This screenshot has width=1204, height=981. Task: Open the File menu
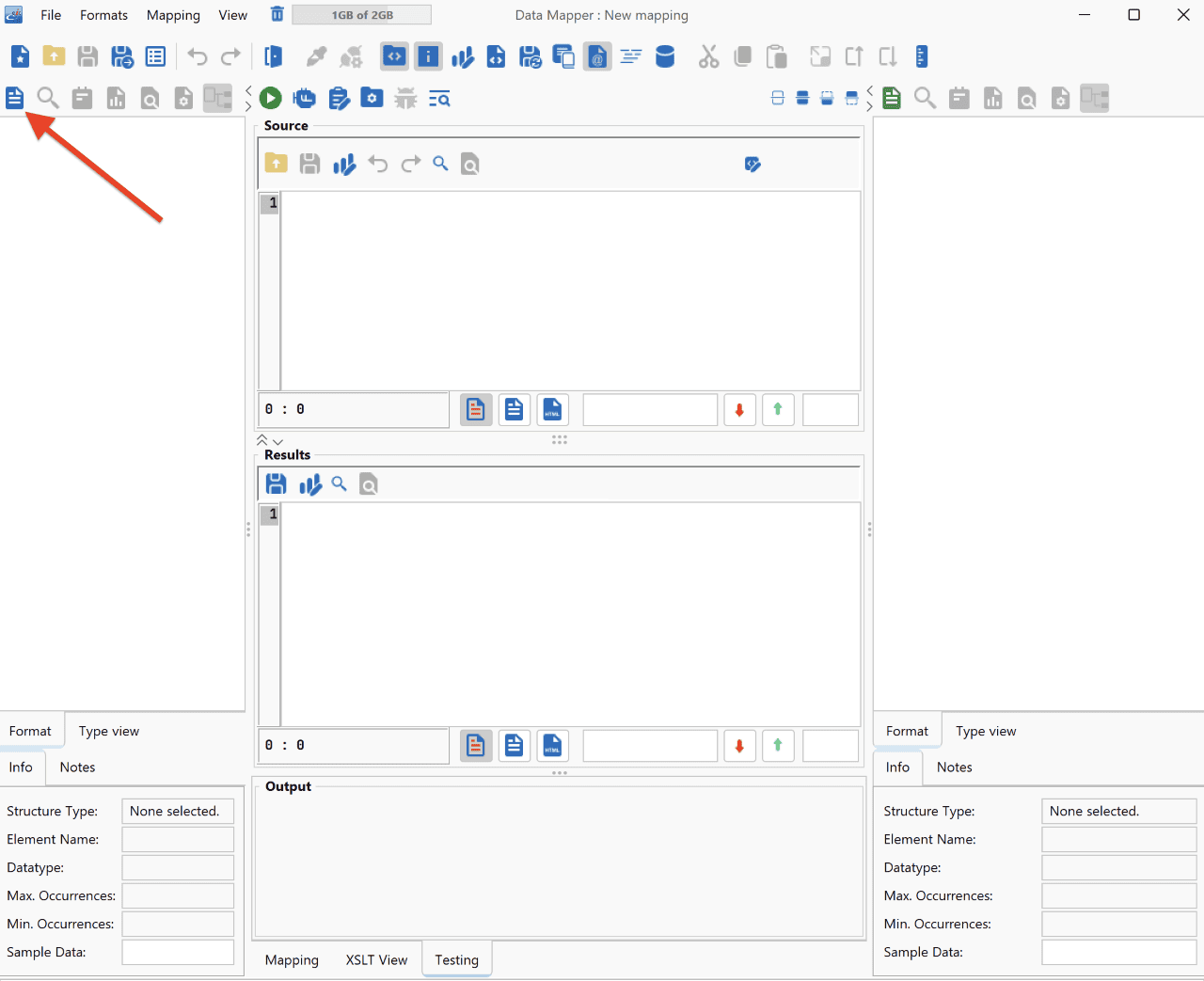51,15
